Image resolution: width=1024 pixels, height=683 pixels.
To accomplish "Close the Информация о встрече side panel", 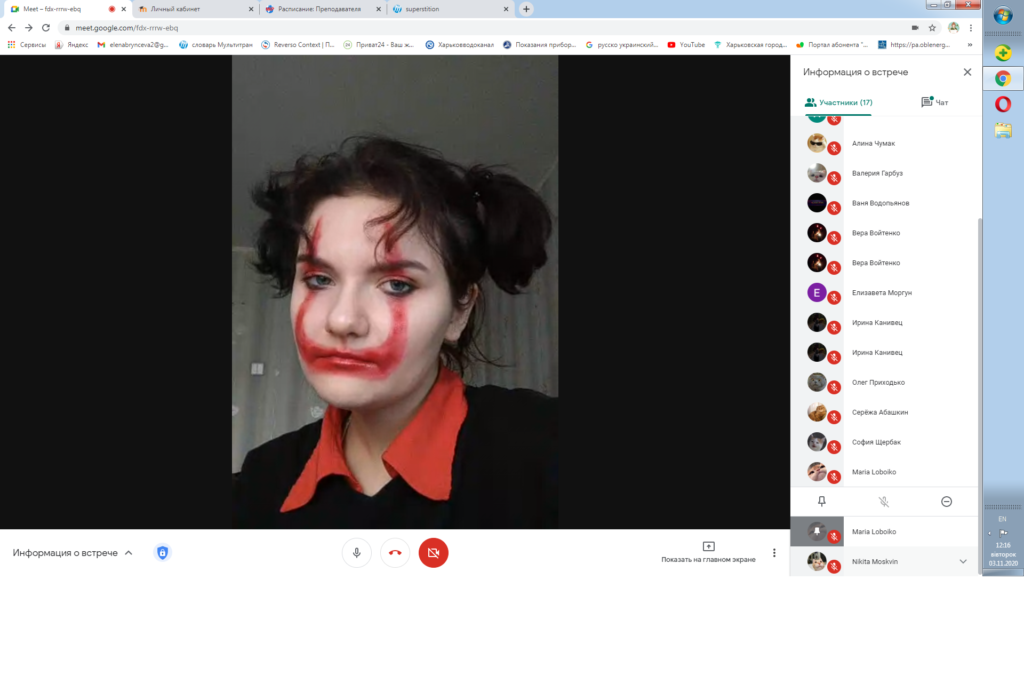I will tap(967, 72).
